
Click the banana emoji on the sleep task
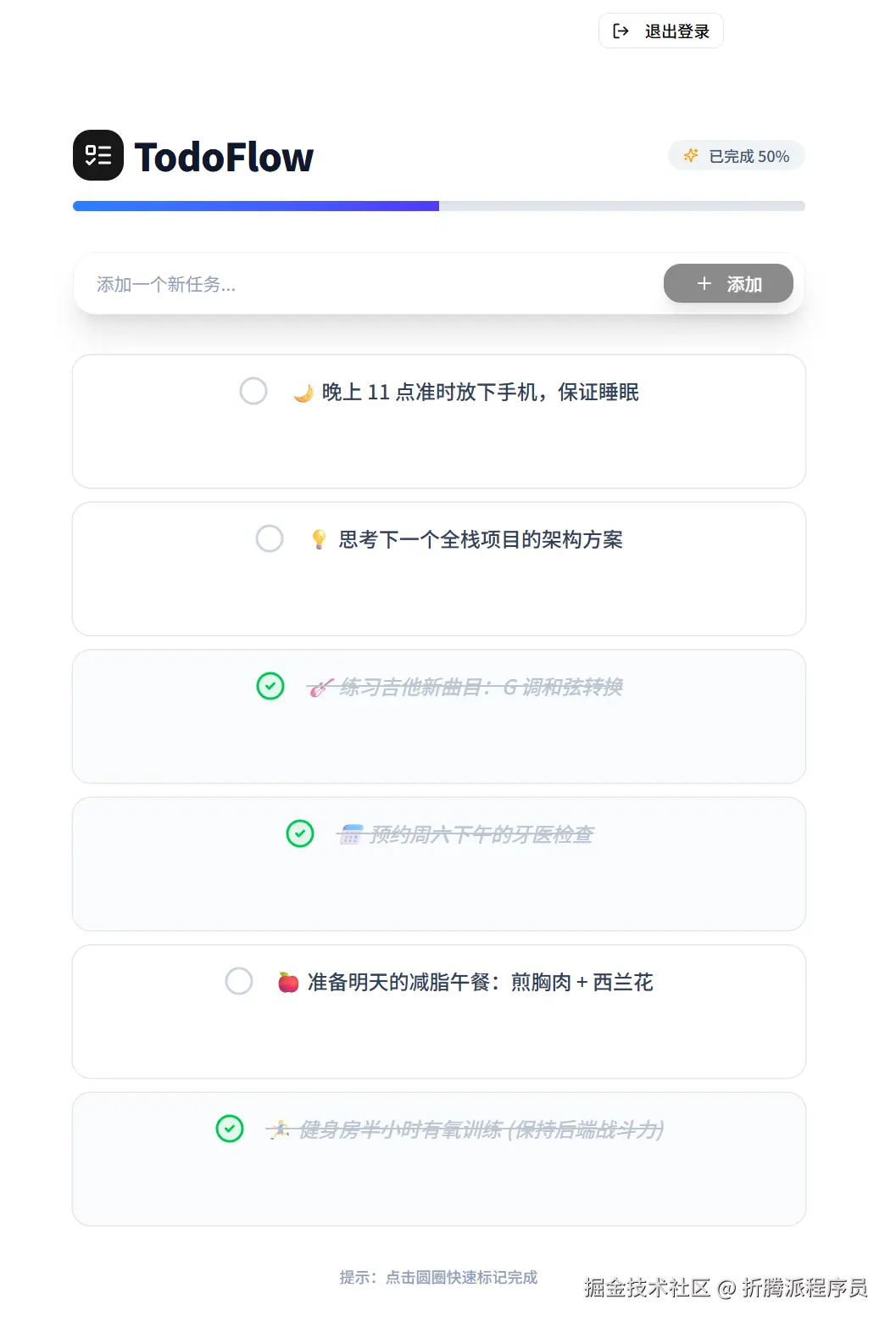point(305,392)
